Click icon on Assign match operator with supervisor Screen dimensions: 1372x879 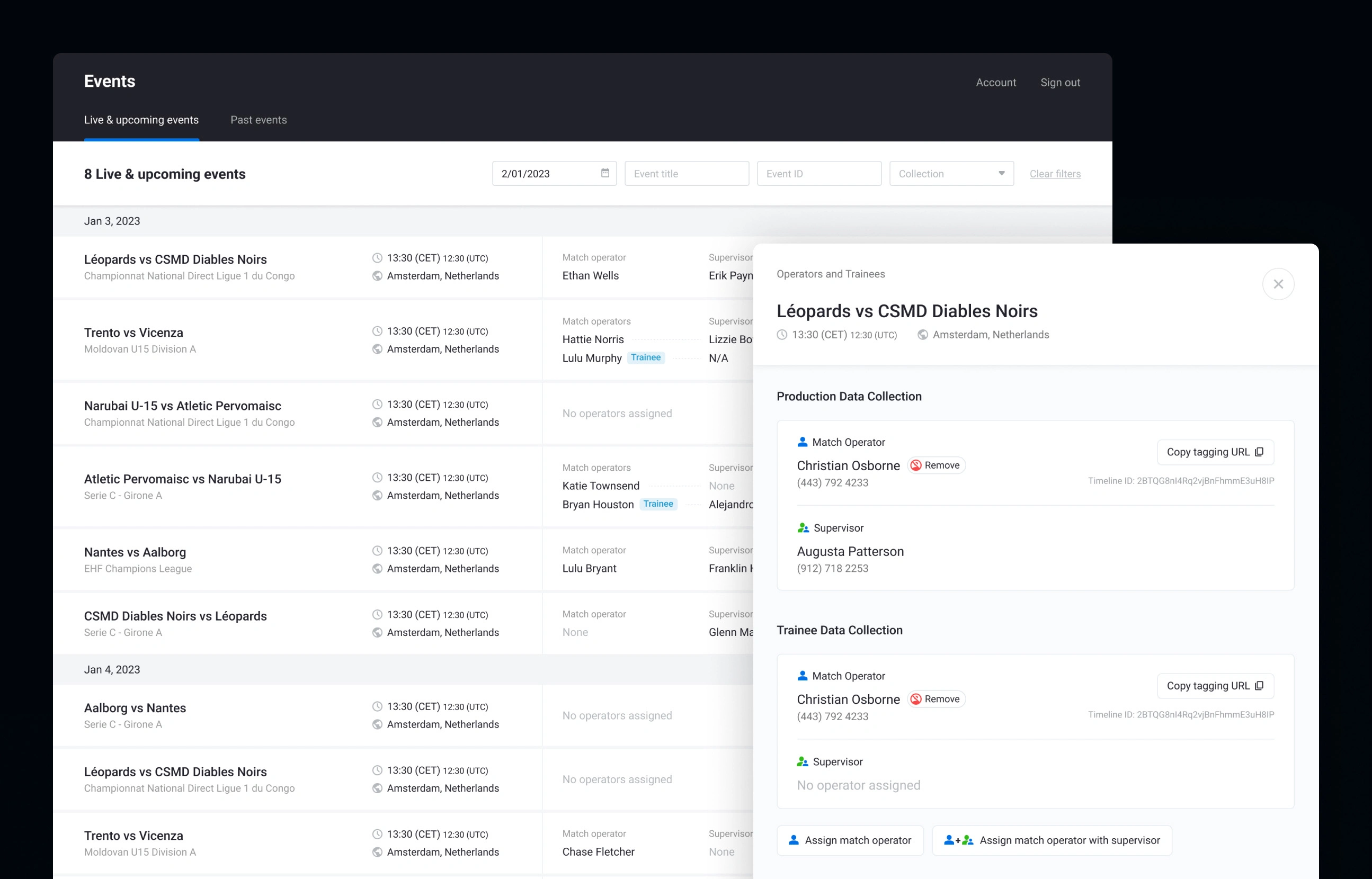click(x=958, y=840)
